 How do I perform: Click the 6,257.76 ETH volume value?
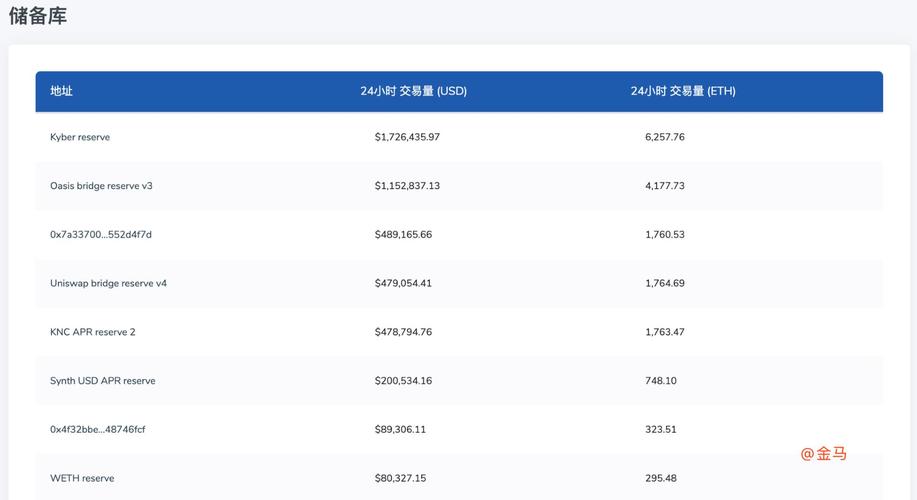tap(665, 137)
